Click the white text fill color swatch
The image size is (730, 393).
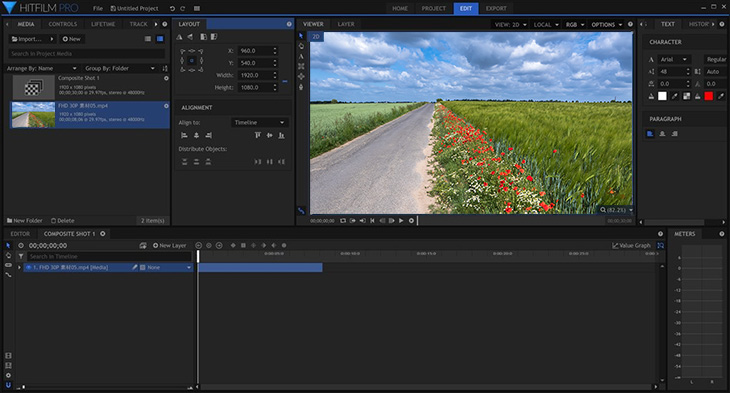coord(662,96)
